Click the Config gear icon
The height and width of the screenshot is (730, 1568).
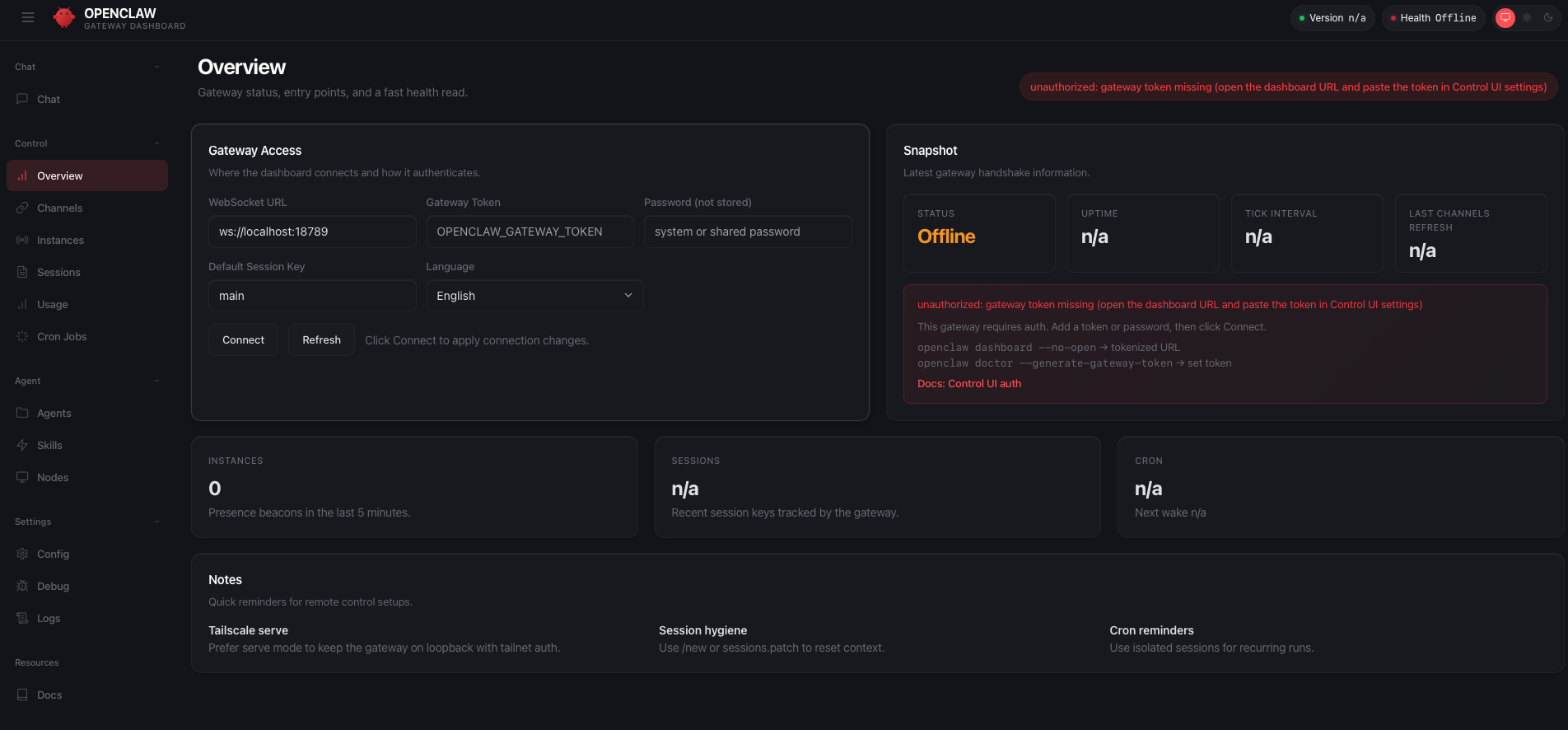click(x=22, y=554)
